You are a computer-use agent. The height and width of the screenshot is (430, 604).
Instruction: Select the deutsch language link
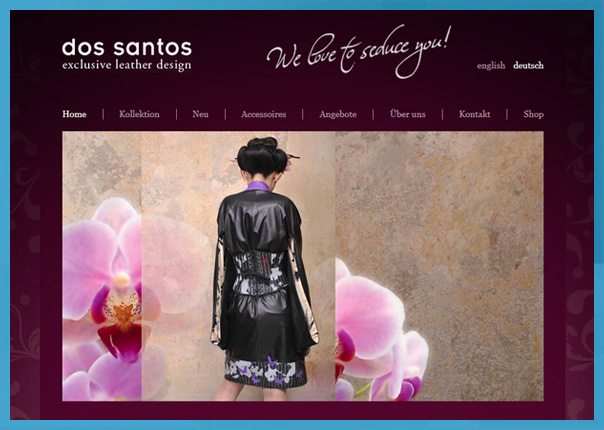pyautogui.click(x=528, y=66)
